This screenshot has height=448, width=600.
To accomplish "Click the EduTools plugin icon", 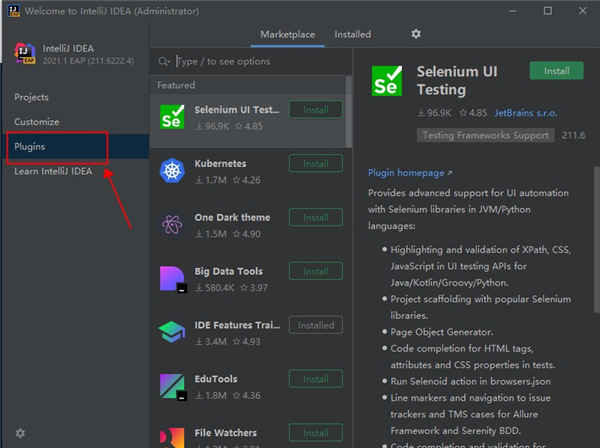I will [x=173, y=386].
